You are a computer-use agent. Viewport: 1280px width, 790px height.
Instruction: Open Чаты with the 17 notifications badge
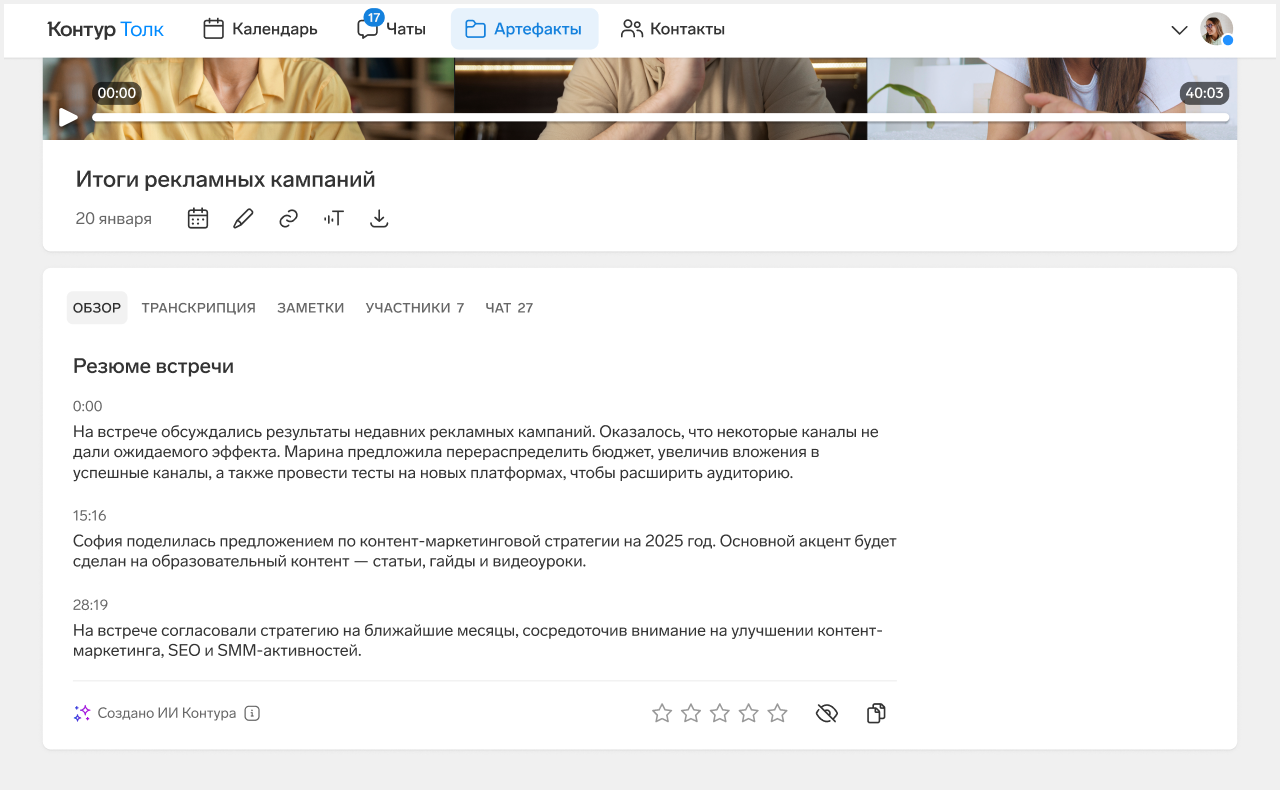(390, 29)
